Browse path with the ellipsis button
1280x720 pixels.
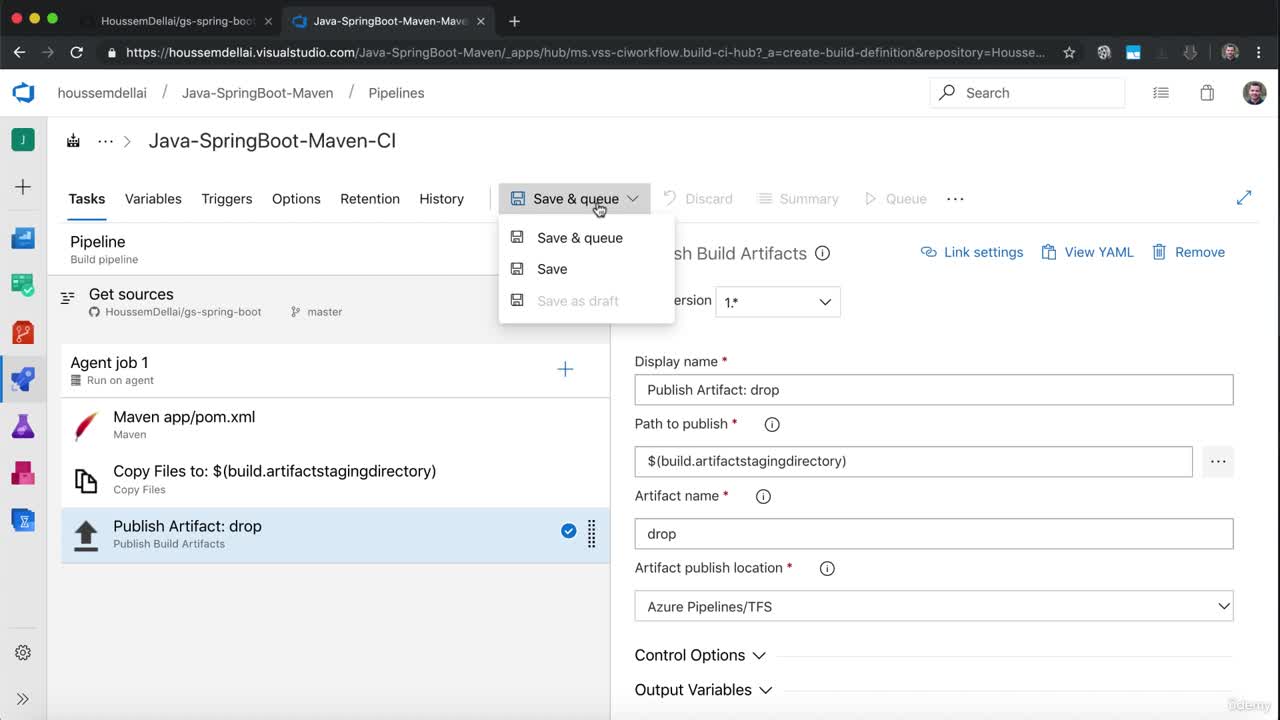pos(1218,461)
